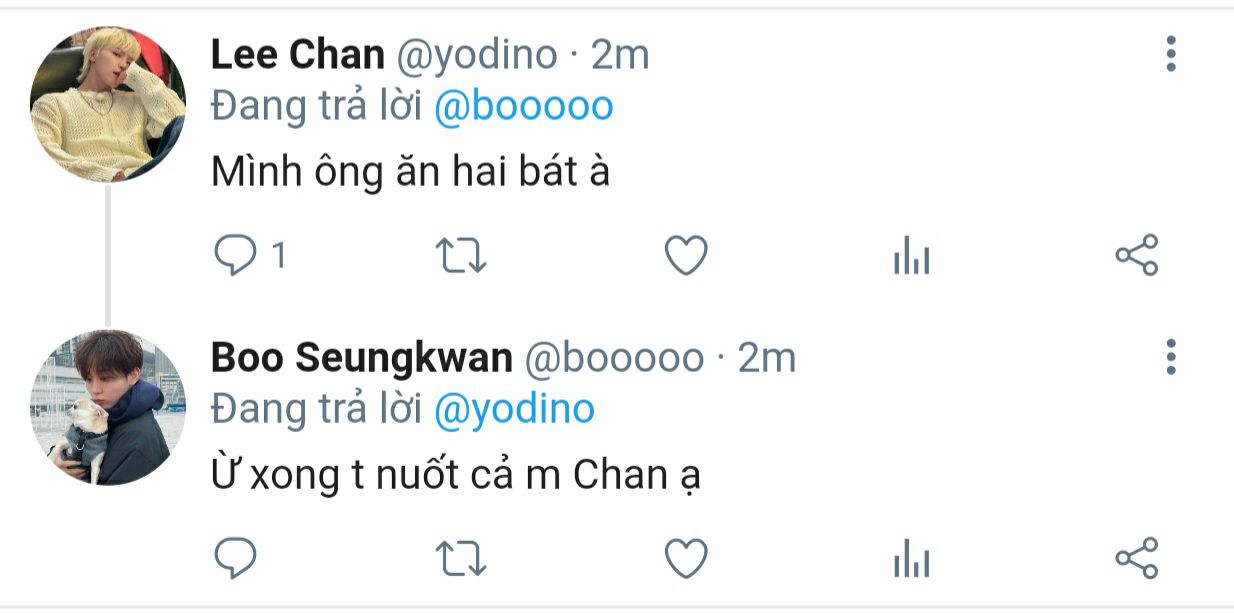
Task: Retweet Boo Seungkwan's tweet
Action: point(462,559)
